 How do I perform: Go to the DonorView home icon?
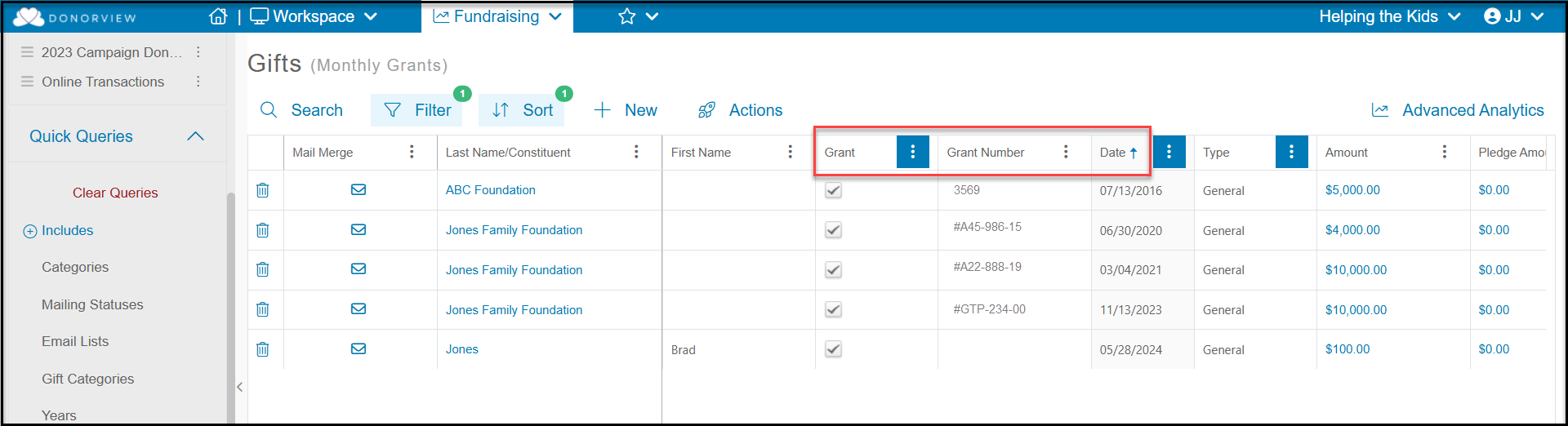(218, 16)
